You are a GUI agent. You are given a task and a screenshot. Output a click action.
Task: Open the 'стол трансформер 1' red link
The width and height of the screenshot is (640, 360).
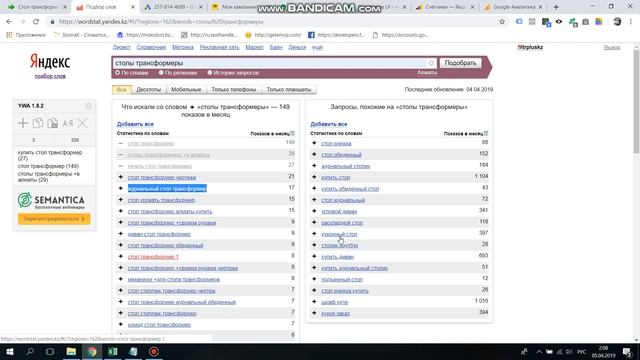153,257
